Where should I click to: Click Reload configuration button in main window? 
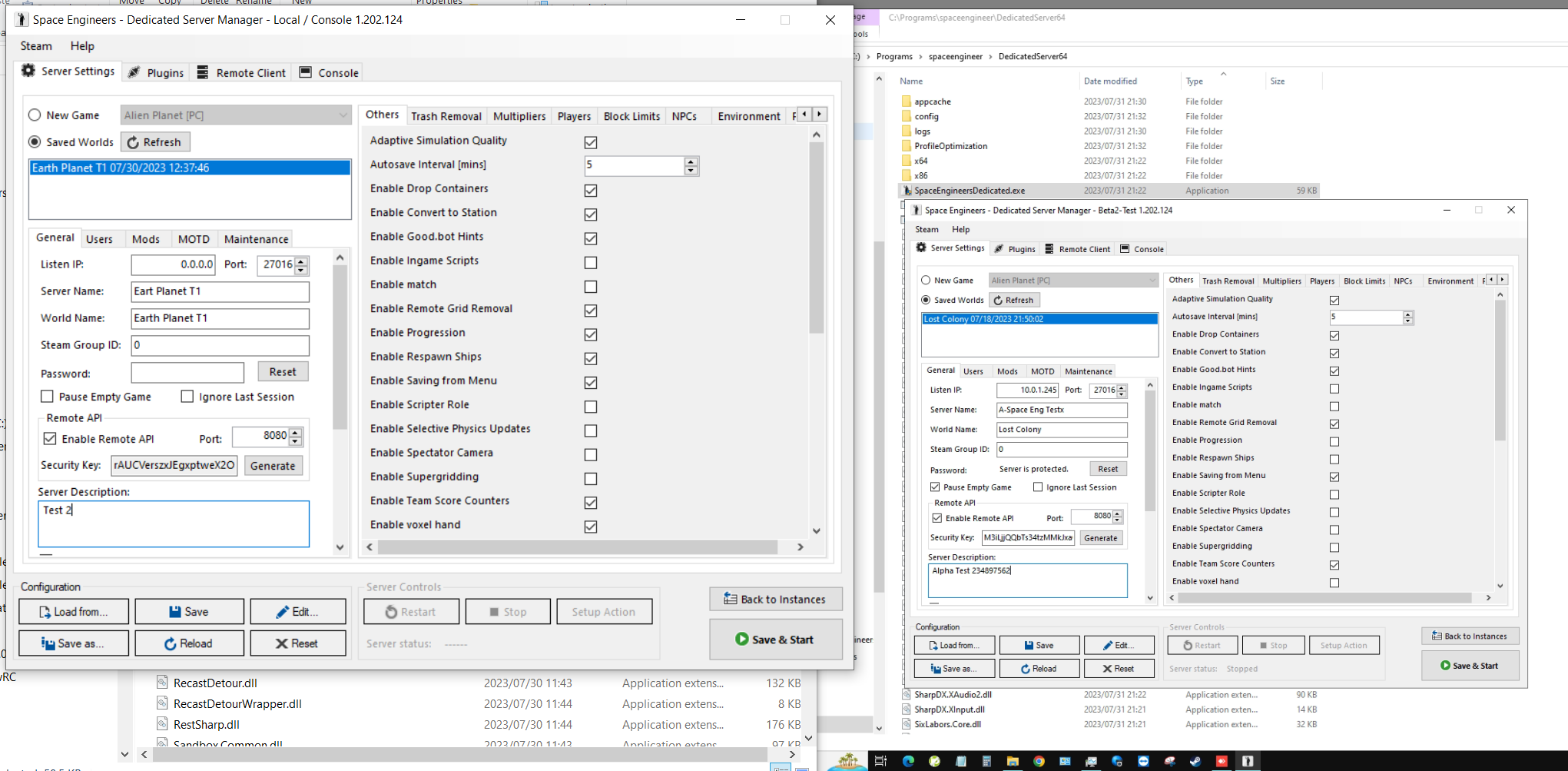point(189,643)
